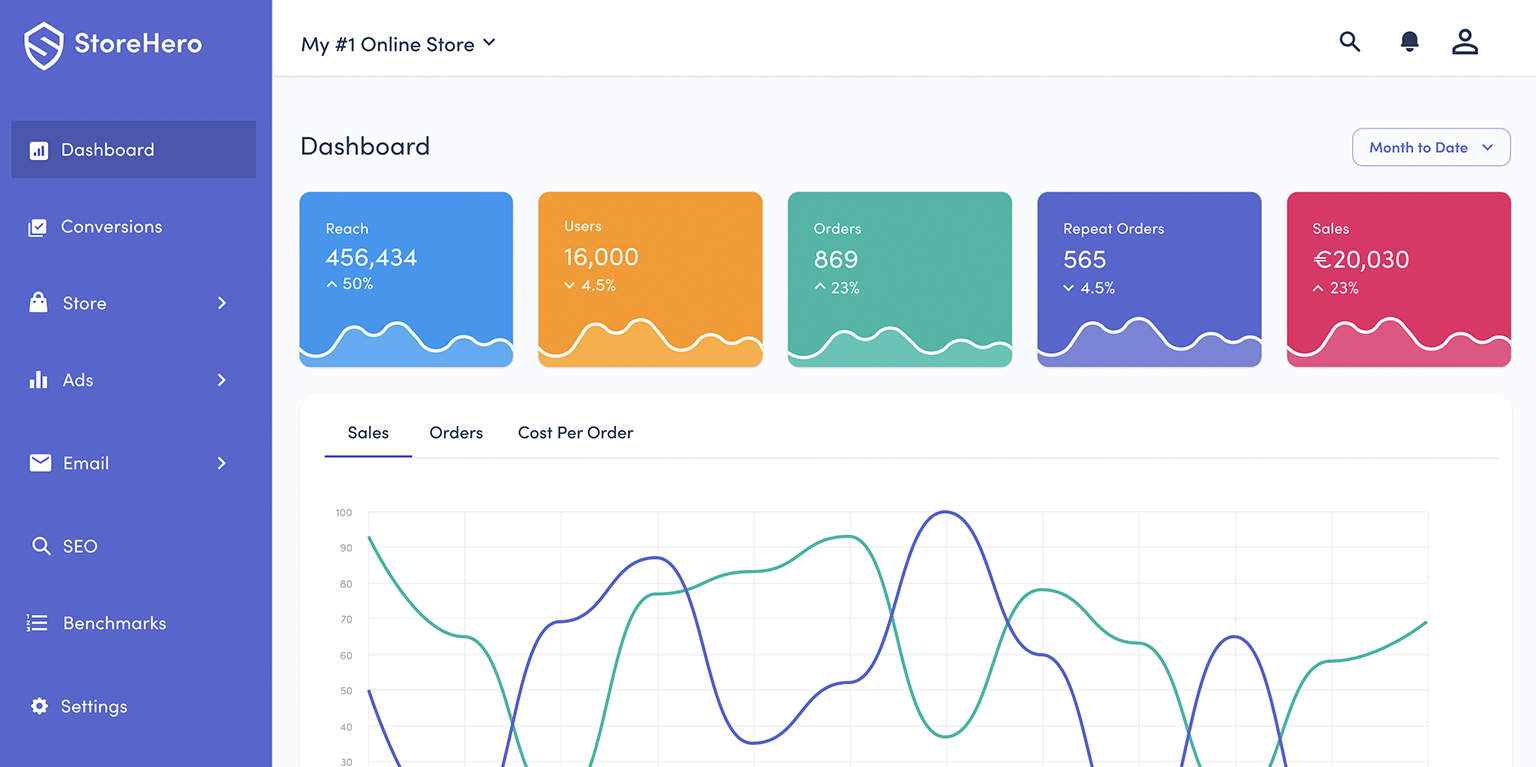Open the red Sales stat card
1536x767 pixels.
pyautogui.click(x=1399, y=279)
